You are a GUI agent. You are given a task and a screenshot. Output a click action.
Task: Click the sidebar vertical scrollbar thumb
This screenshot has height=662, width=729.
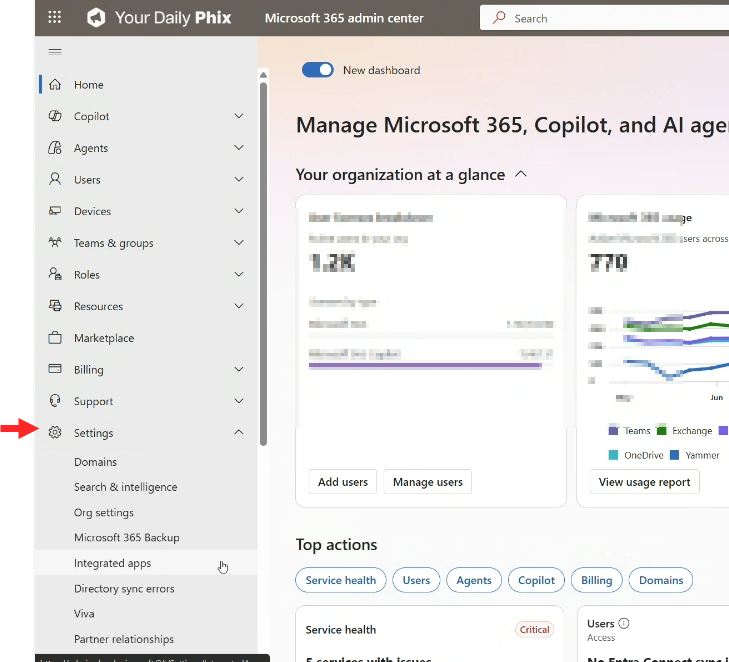264,264
